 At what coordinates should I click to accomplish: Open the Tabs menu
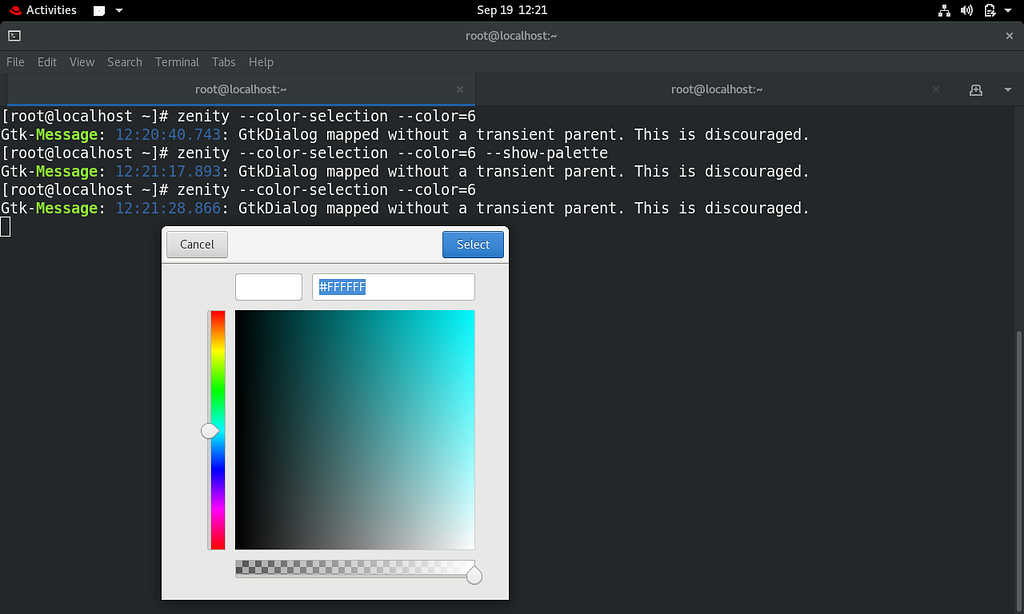click(223, 62)
